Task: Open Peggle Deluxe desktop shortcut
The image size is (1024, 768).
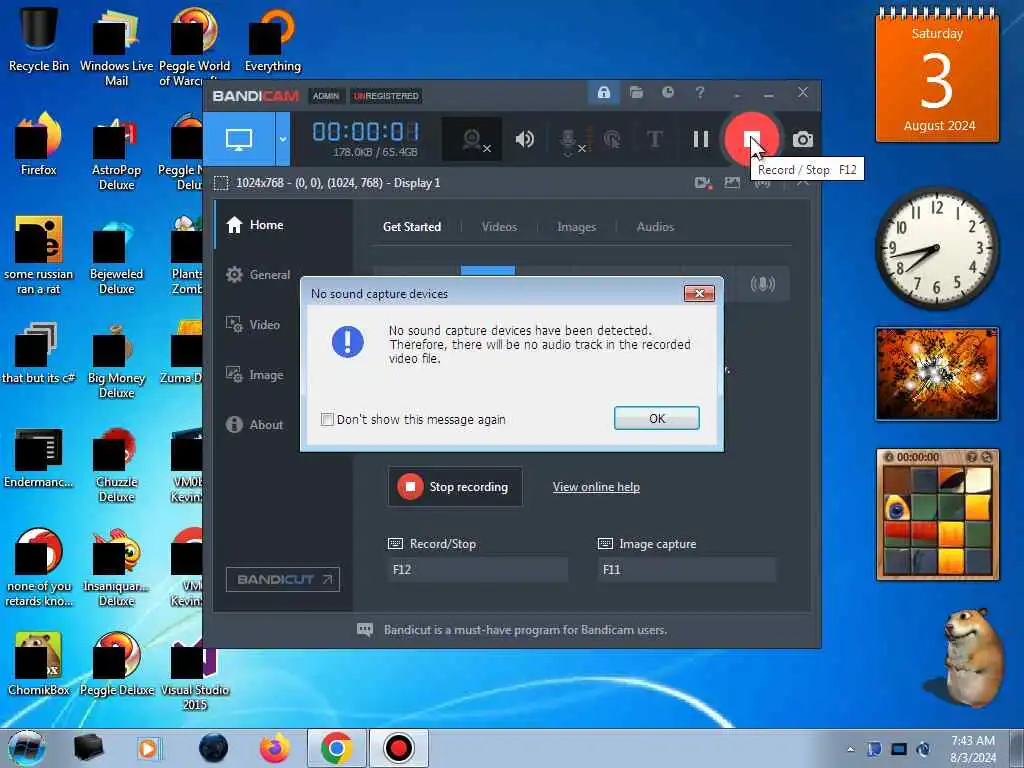Action: [x=116, y=664]
